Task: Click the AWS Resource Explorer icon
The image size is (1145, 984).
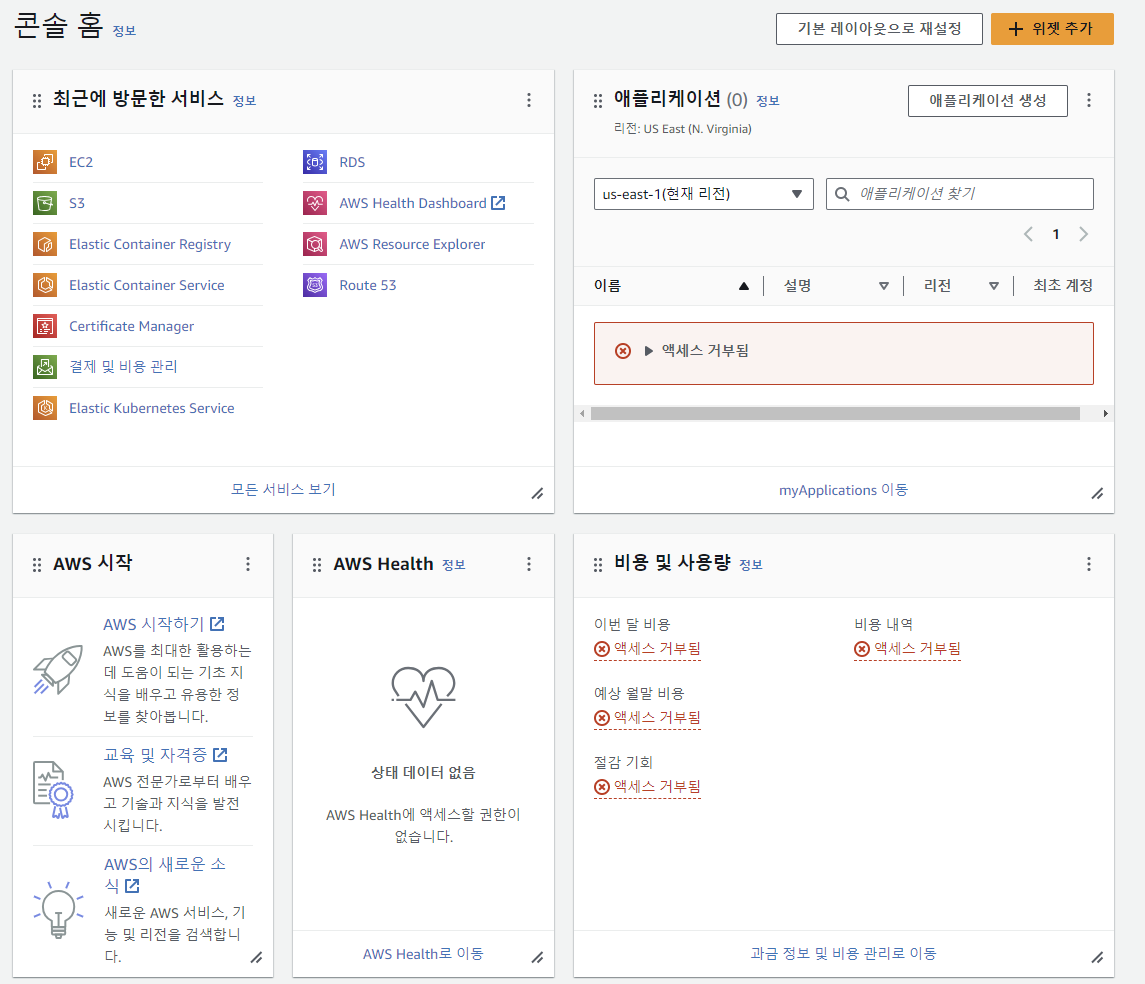Action: tap(315, 244)
